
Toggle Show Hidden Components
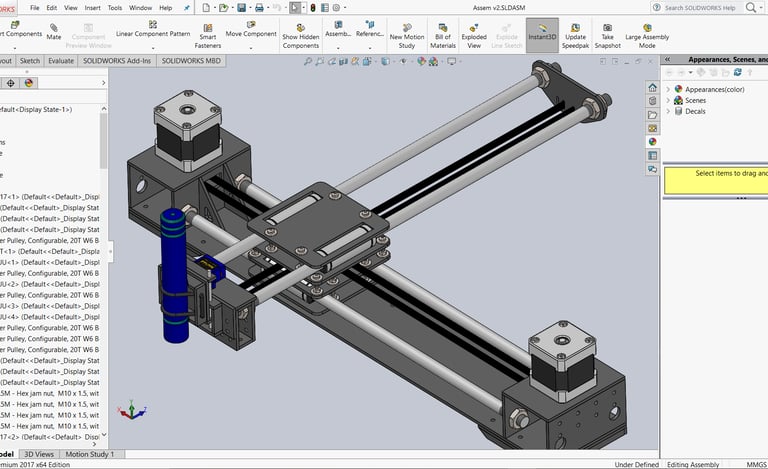[x=301, y=36]
